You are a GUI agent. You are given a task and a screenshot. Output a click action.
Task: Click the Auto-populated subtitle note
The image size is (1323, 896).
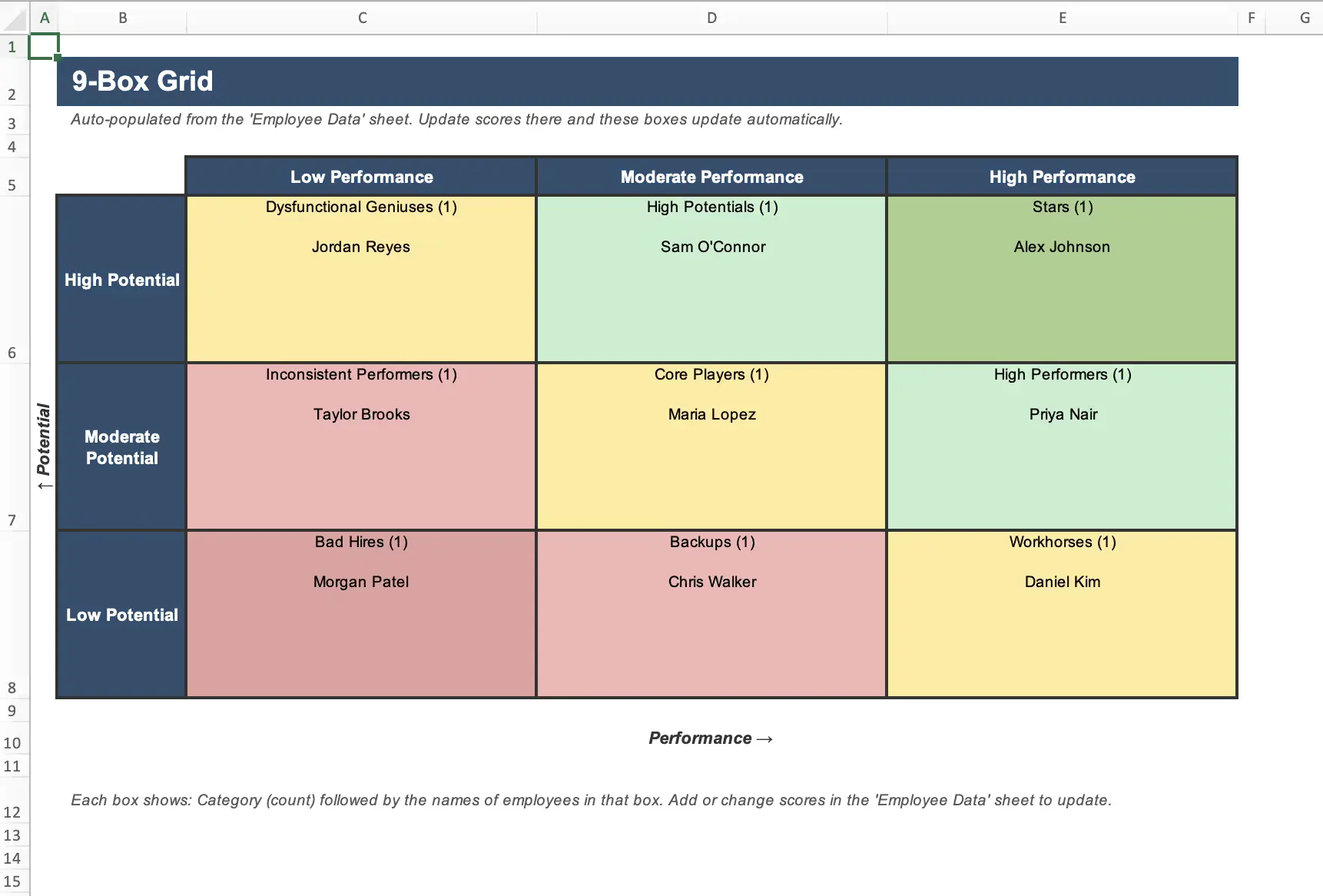click(x=456, y=119)
